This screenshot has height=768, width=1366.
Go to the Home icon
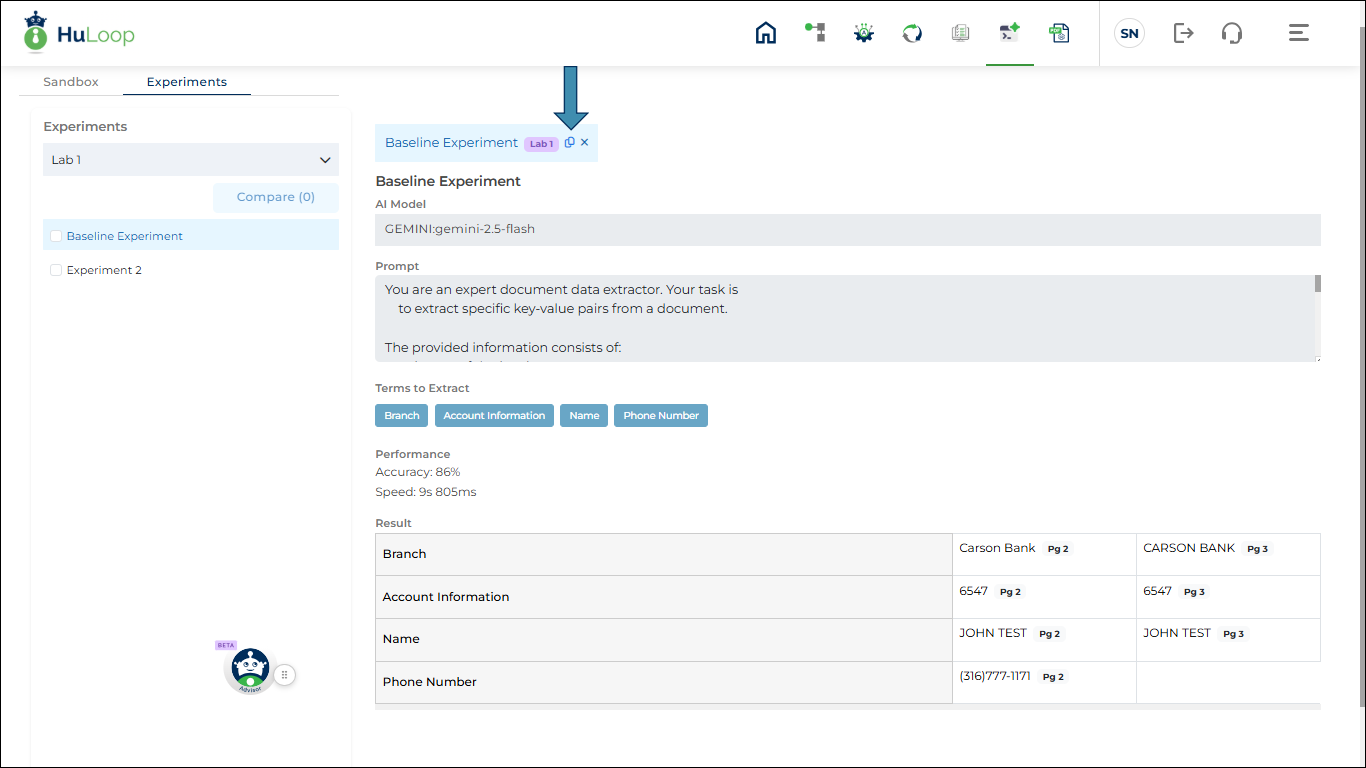point(765,33)
